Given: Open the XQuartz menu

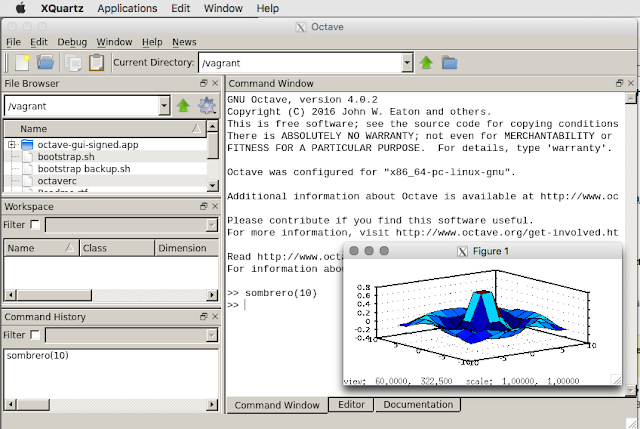Looking at the screenshot, I should pos(62,8).
